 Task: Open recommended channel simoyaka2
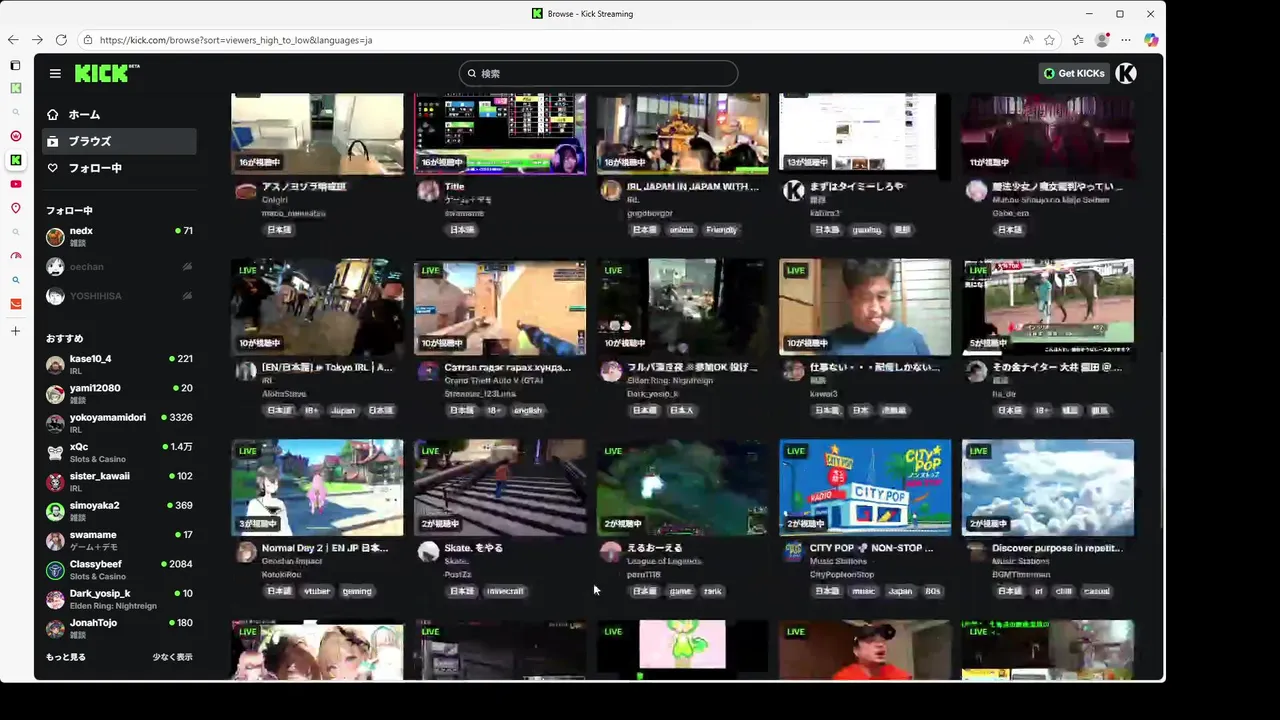point(119,511)
